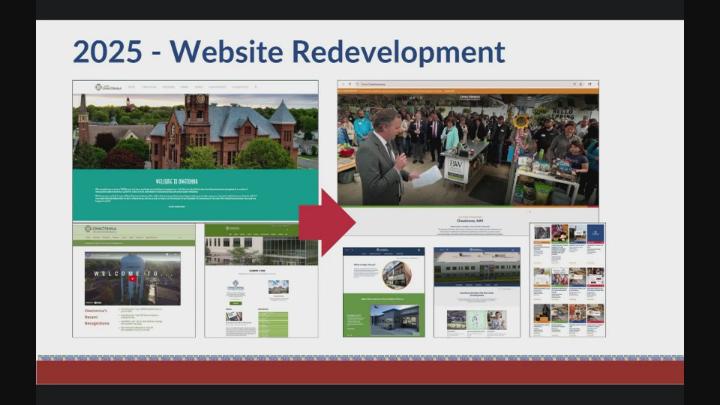Click the circular building photo on new site mockup
The width and height of the screenshot is (720, 405).
(x=396, y=274)
